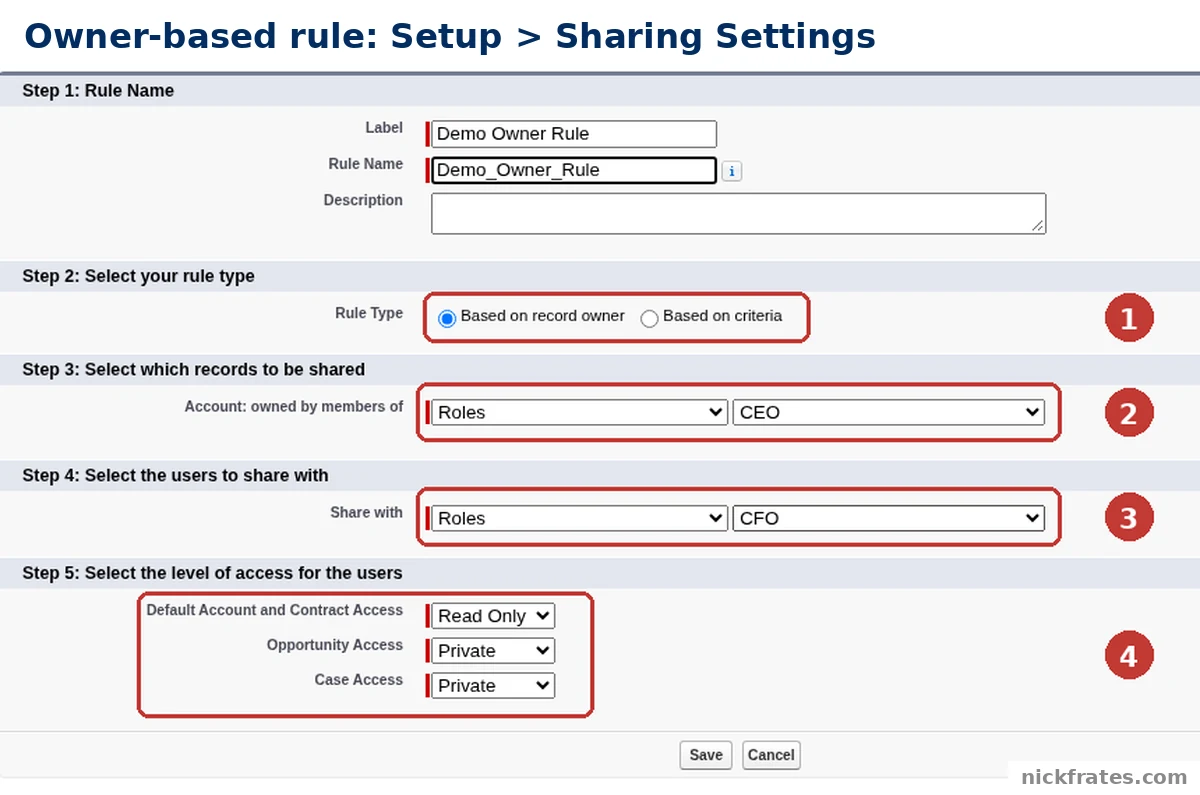Click the info icon beside Rule Name
1200x795 pixels.
[x=732, y=171]
